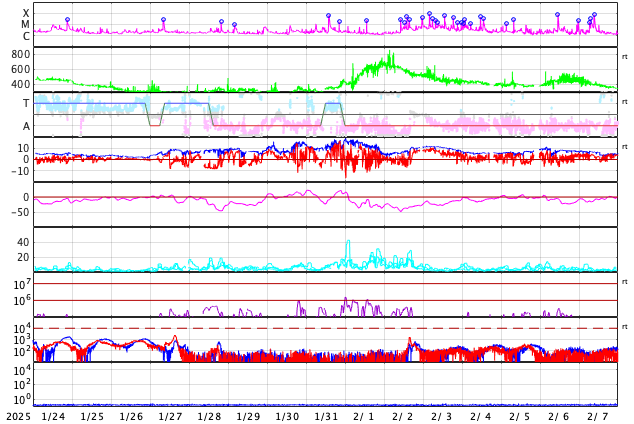
Task: Select the 1/28 date label
Action: [209, 416]
